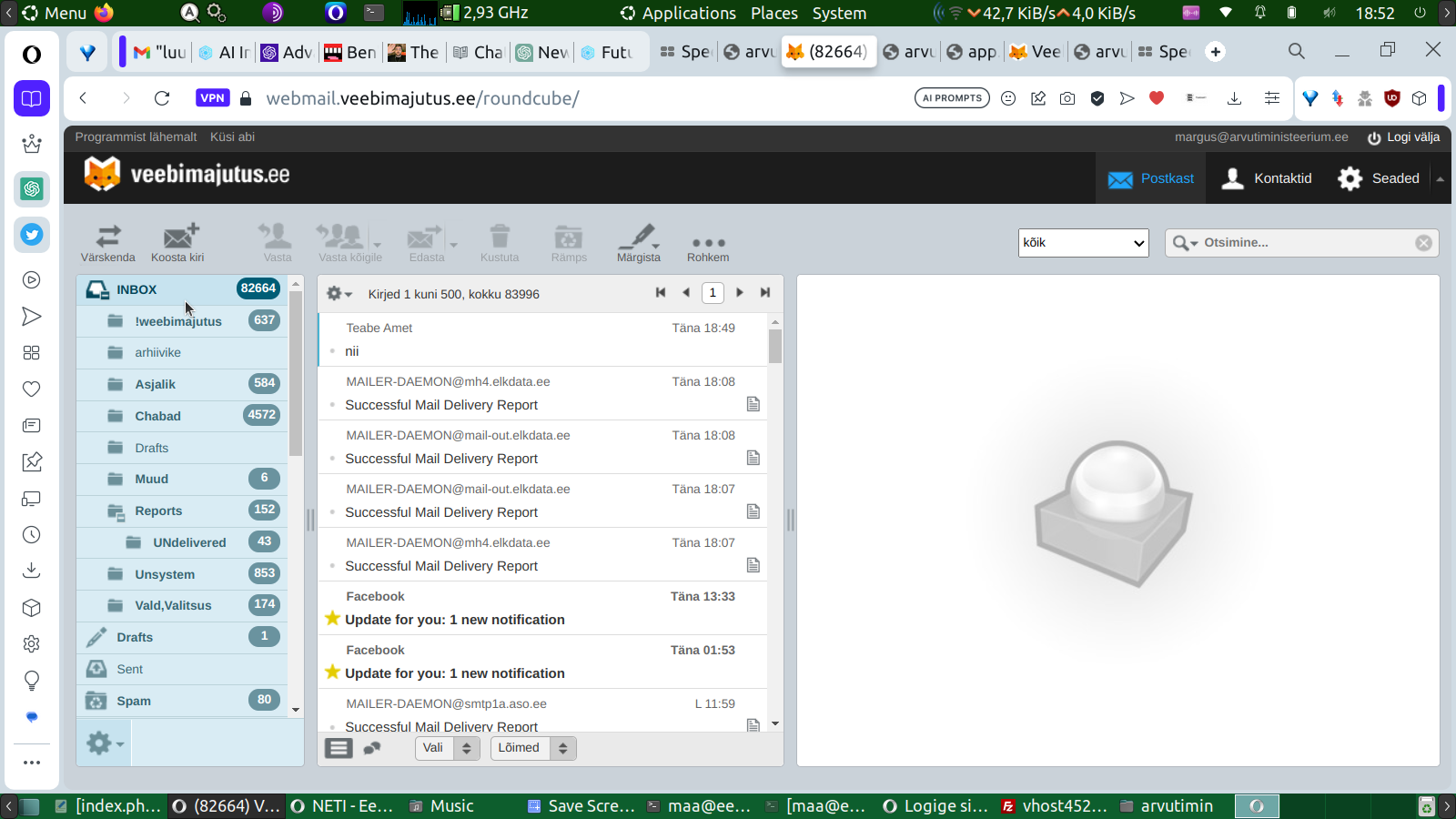
Task: Expand the Edasta forward options arrow
Action: click(453, 244)
